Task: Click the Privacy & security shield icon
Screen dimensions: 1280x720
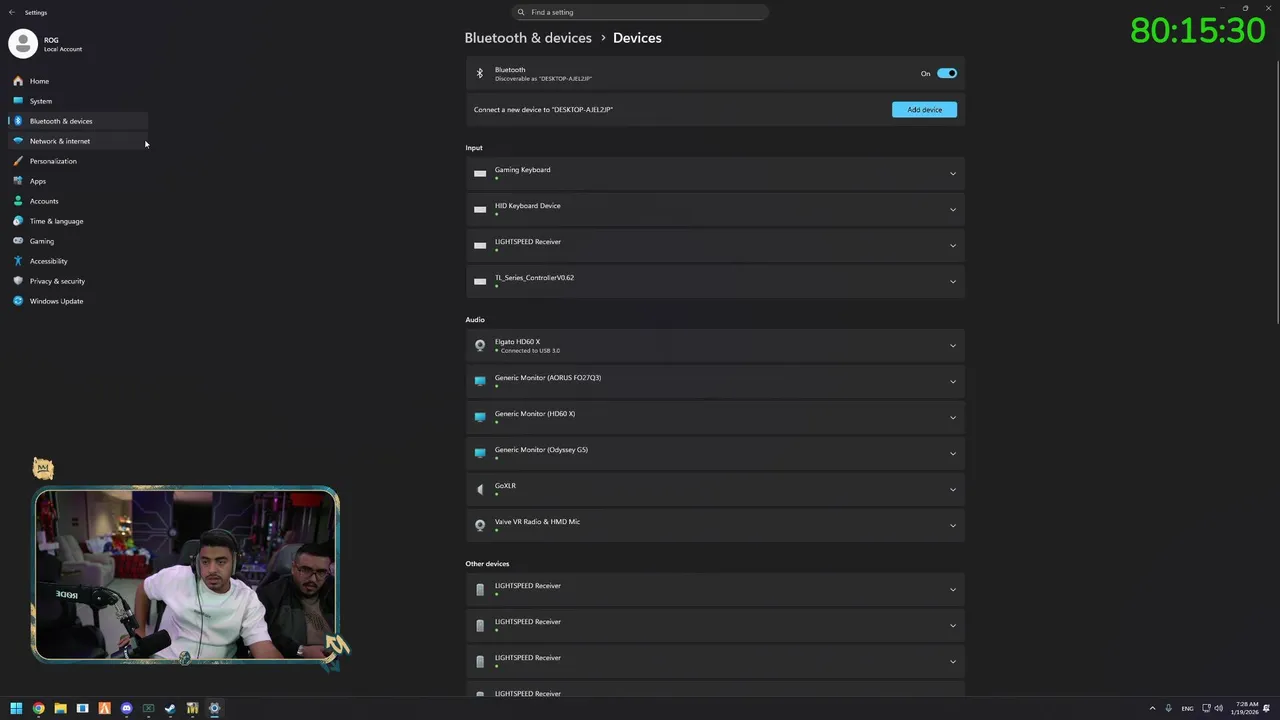Action: pyautogui.click(x=18, y=281)
